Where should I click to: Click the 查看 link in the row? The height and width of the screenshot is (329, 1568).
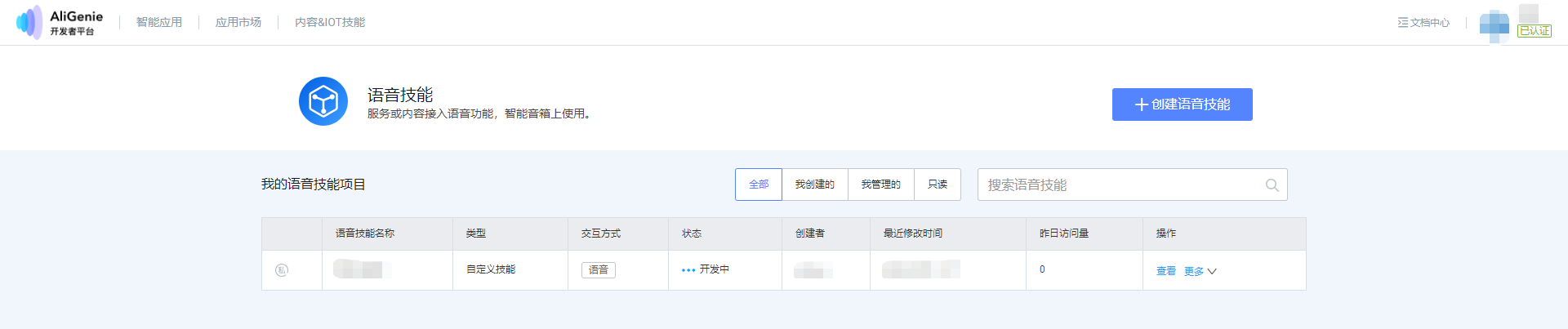click(1166, 271)
